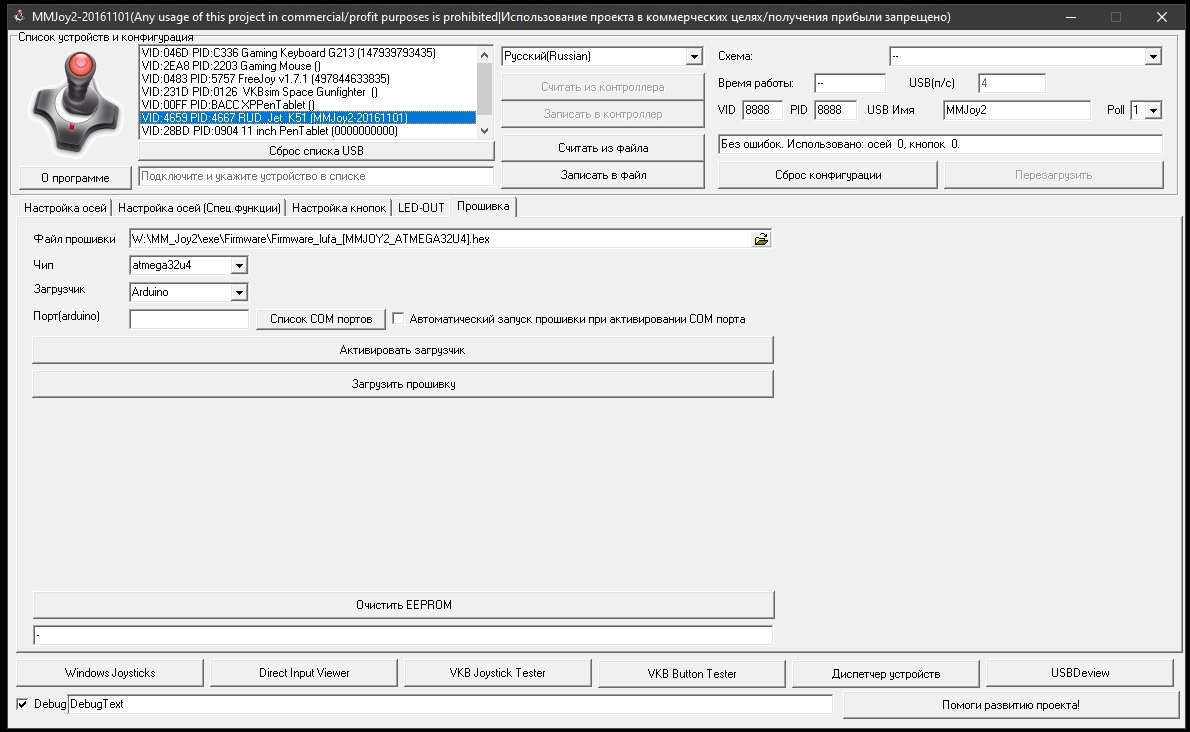Image resolution: width=1190 pixels, height=732 pixels.
Task: Open the language dropdown Русский(Russian)
Action: tap(694, 57)
